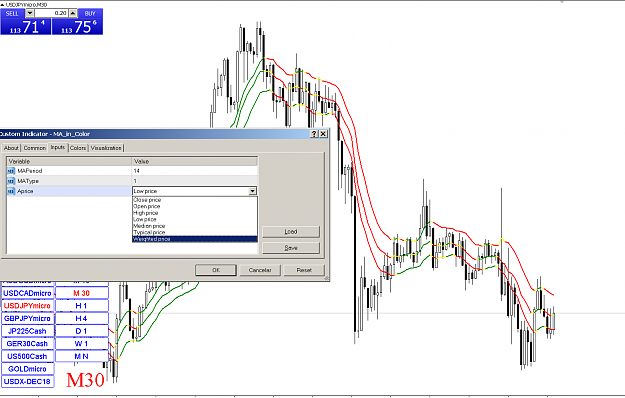625x398 pixels.
Task: Switch to MN timeframe button
Action: click(x=82, y=357)
